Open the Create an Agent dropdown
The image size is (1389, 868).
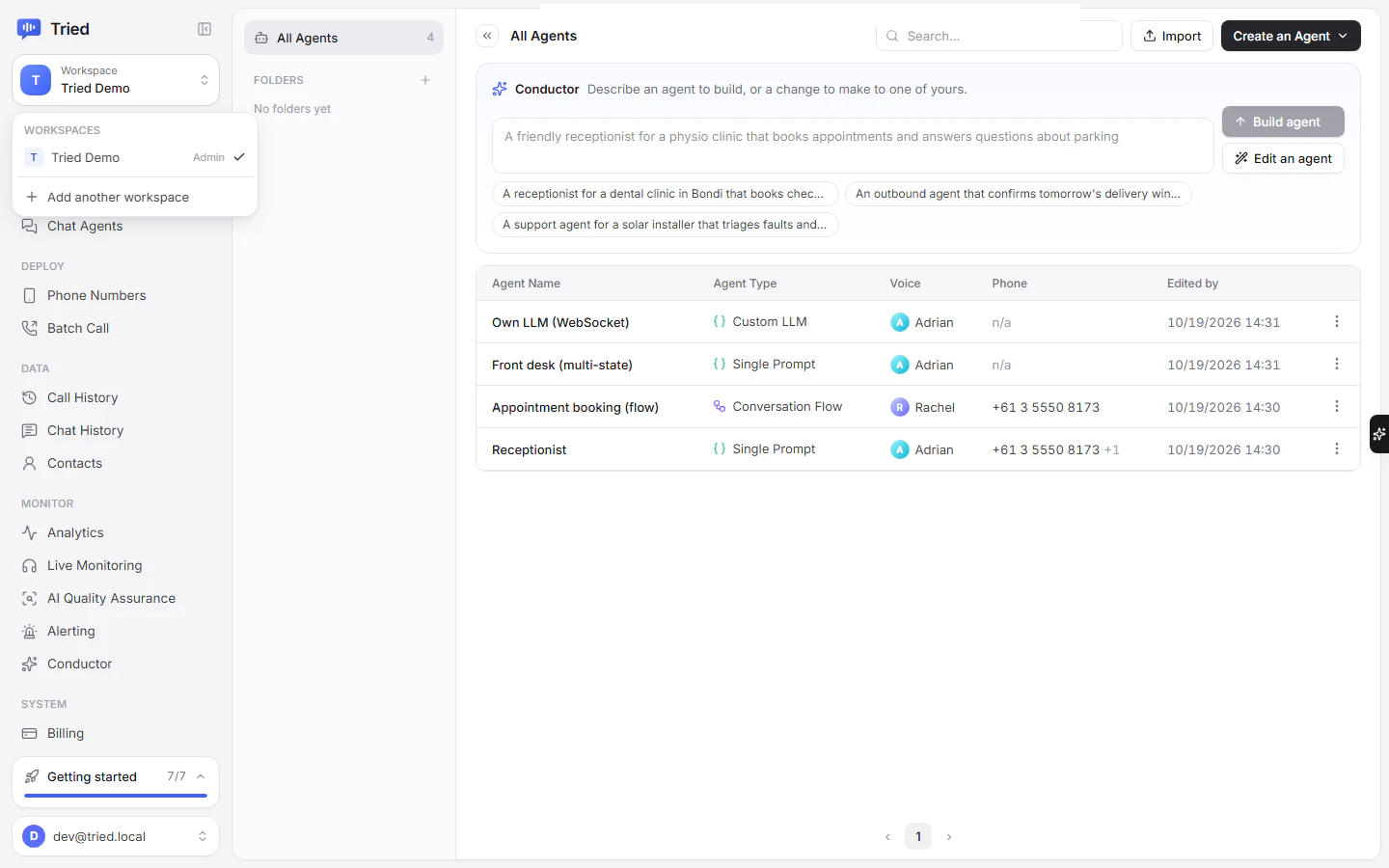(1291, 36)
